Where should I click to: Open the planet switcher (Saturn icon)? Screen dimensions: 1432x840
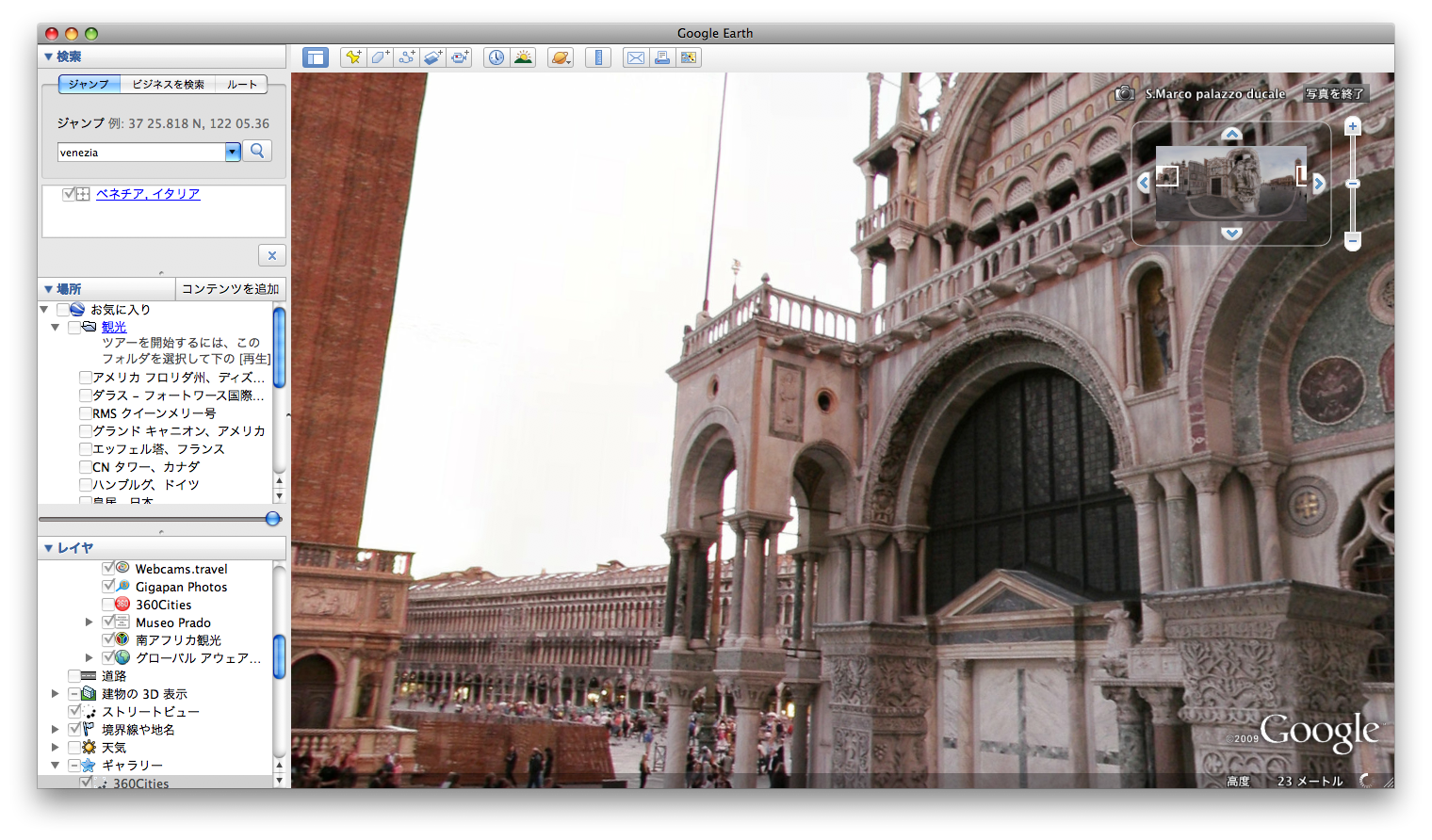[x=561, y=57]
